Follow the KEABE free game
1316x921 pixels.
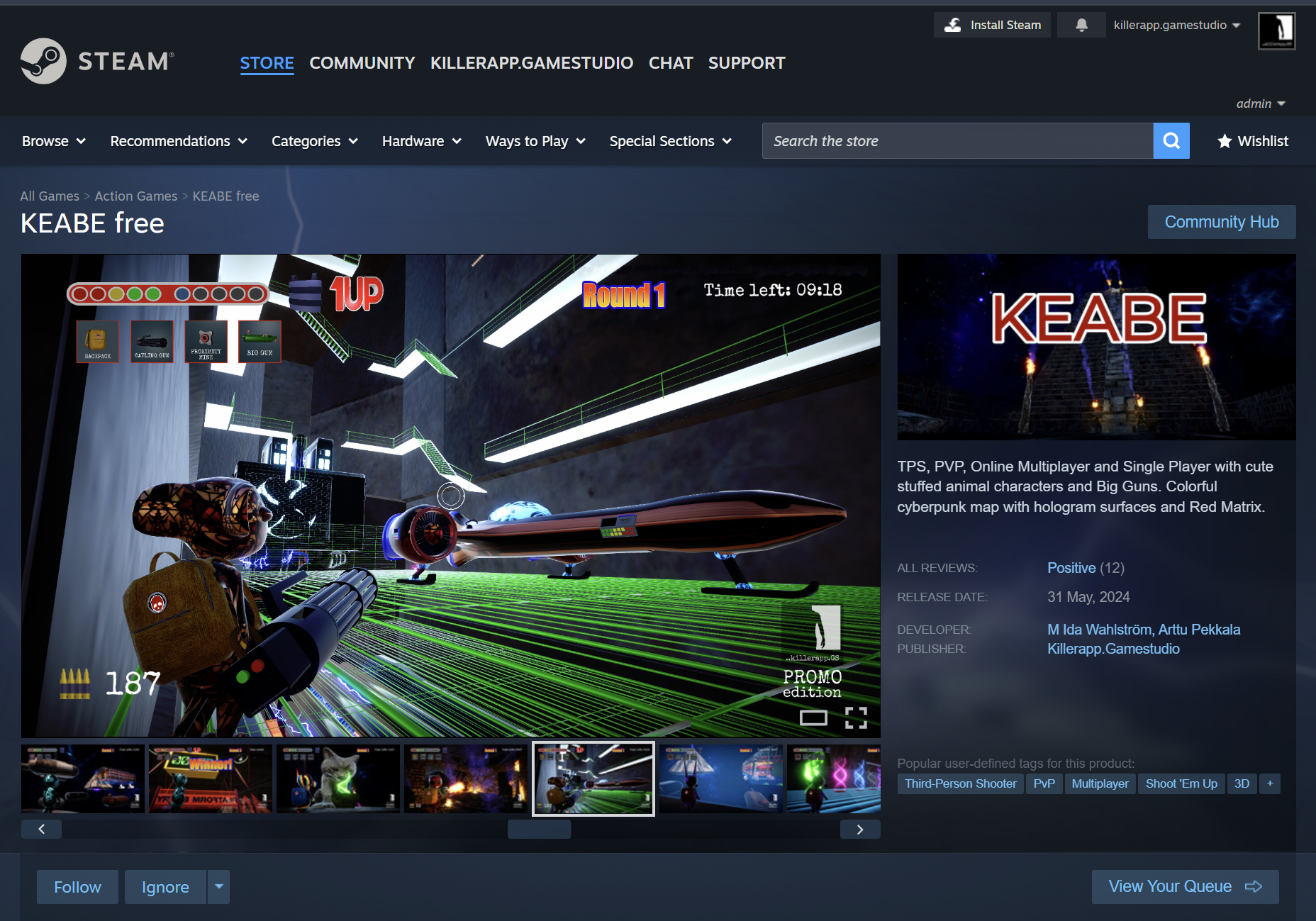point(77,887)
